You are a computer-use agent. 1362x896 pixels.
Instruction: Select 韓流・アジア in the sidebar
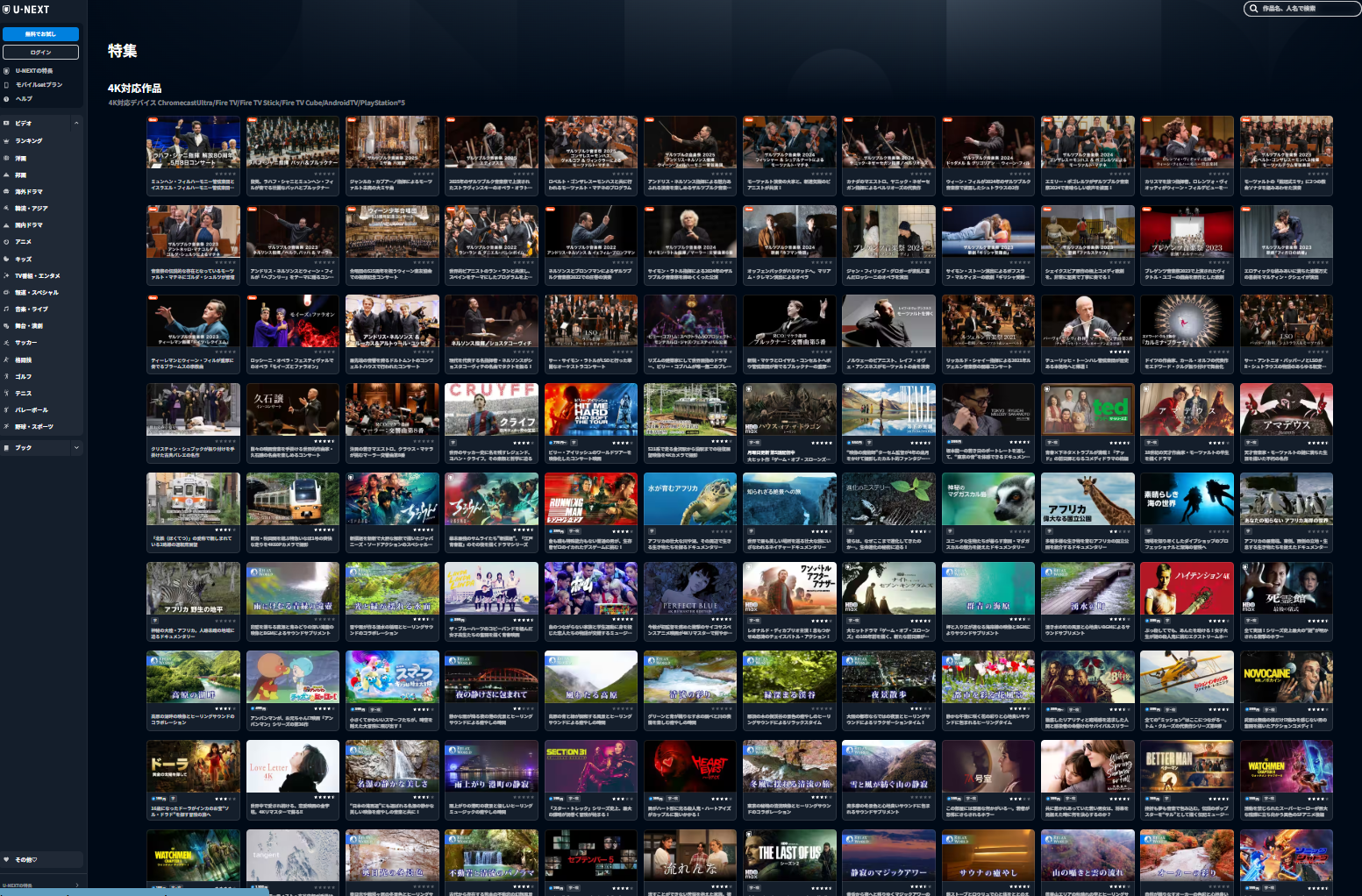pyautogui.click(x=31, y=208)
